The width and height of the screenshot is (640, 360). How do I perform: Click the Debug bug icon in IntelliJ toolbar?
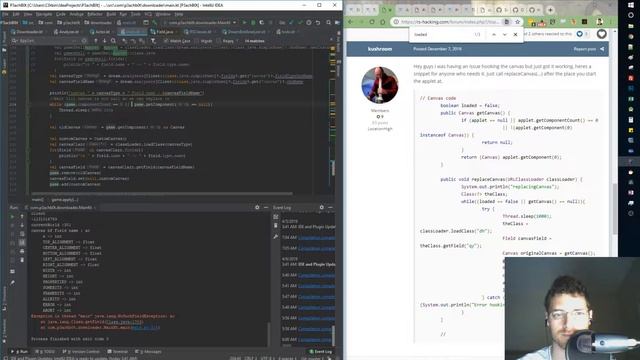pyautogui.click(x=253, y=23)
